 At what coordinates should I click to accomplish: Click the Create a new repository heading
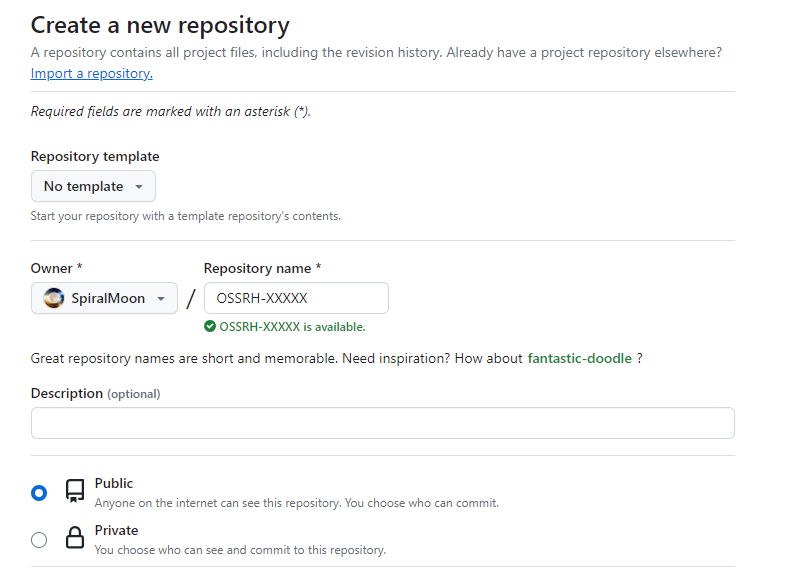point(160,25)
